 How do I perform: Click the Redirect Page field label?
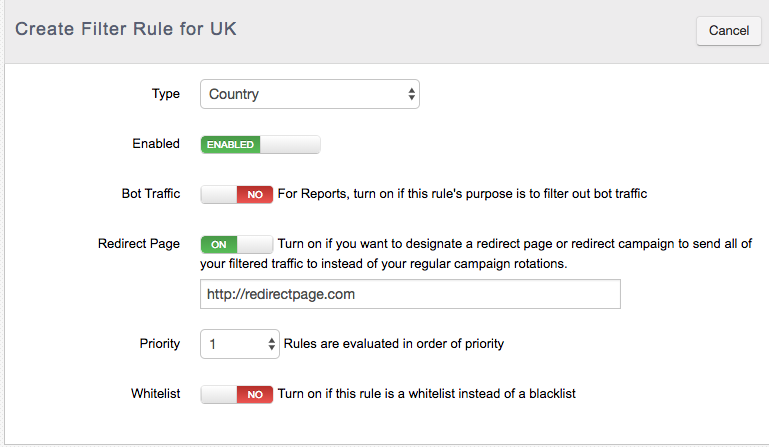(x=139, y=244)
